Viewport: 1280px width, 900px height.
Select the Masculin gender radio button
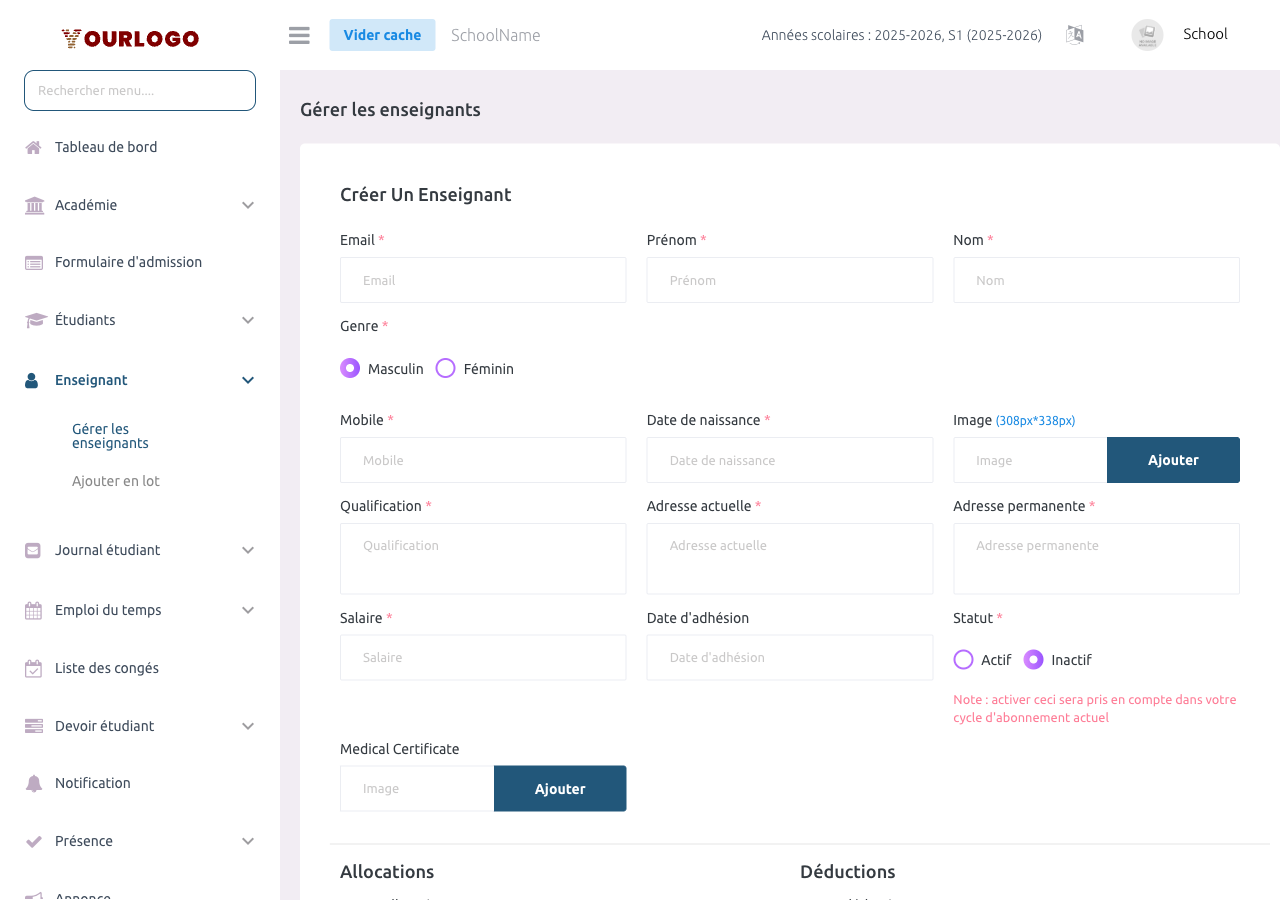pyautogui.click(x=350, y=368)
